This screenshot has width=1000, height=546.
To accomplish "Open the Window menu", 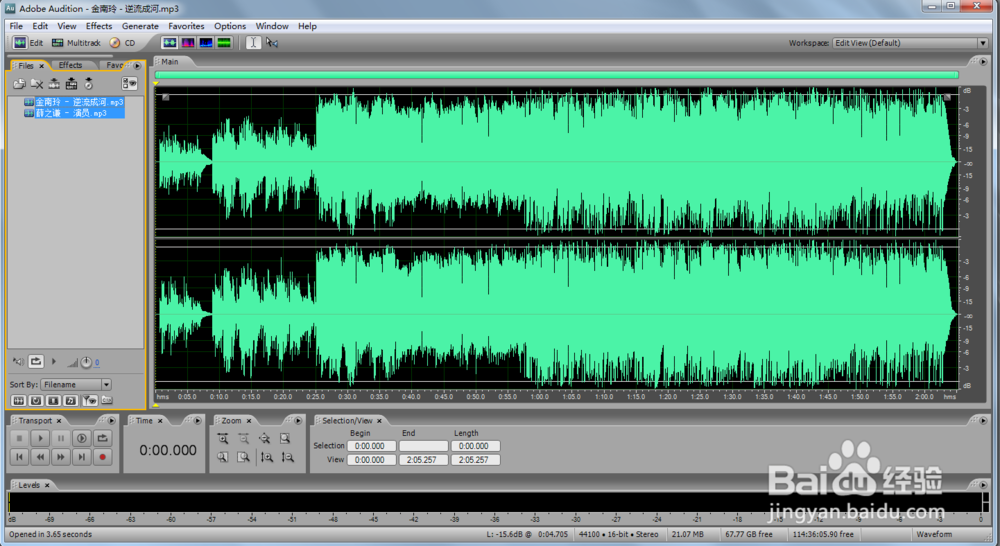I will coord(272,26).
